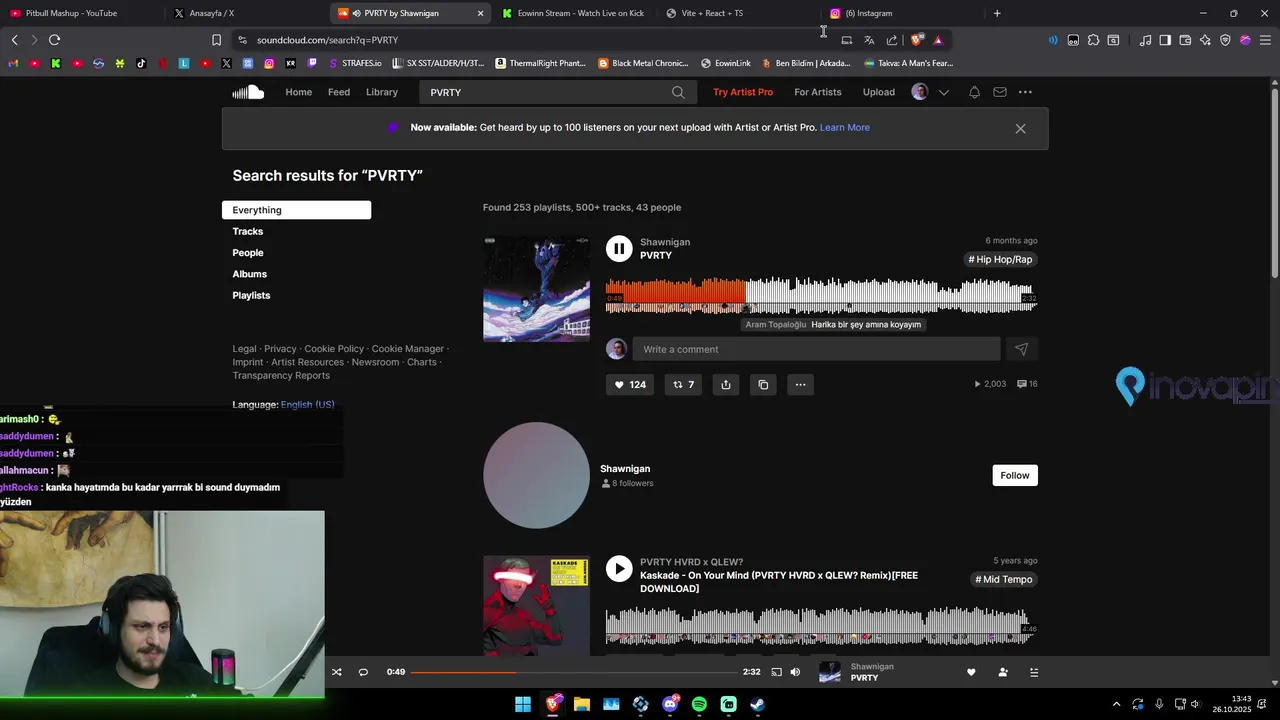Toggle shuffle in the player bar
1280x720 pixels.
coord(337,672)
